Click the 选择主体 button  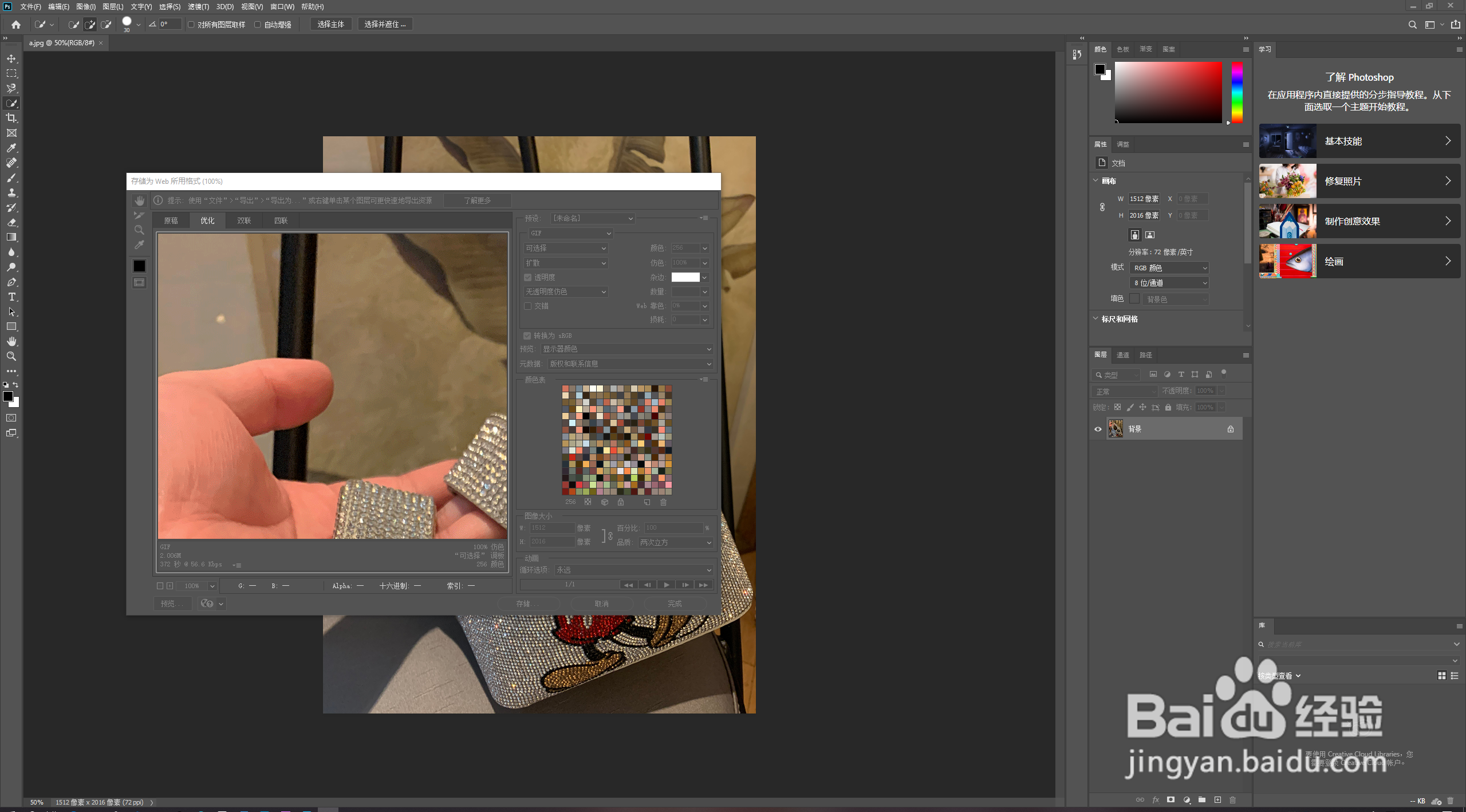[330, 24]
